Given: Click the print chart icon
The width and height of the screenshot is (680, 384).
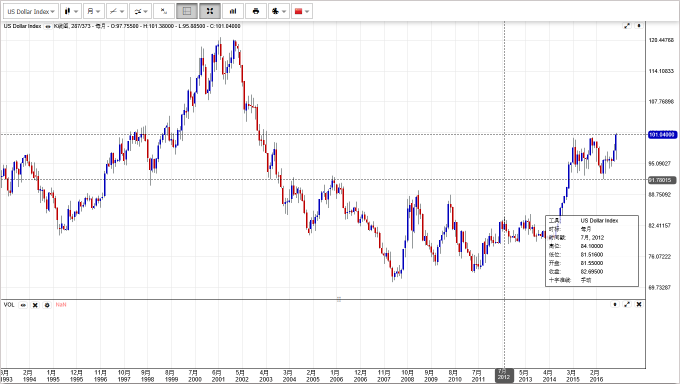Looking at the screenshot, I should [x=256, y=11].
